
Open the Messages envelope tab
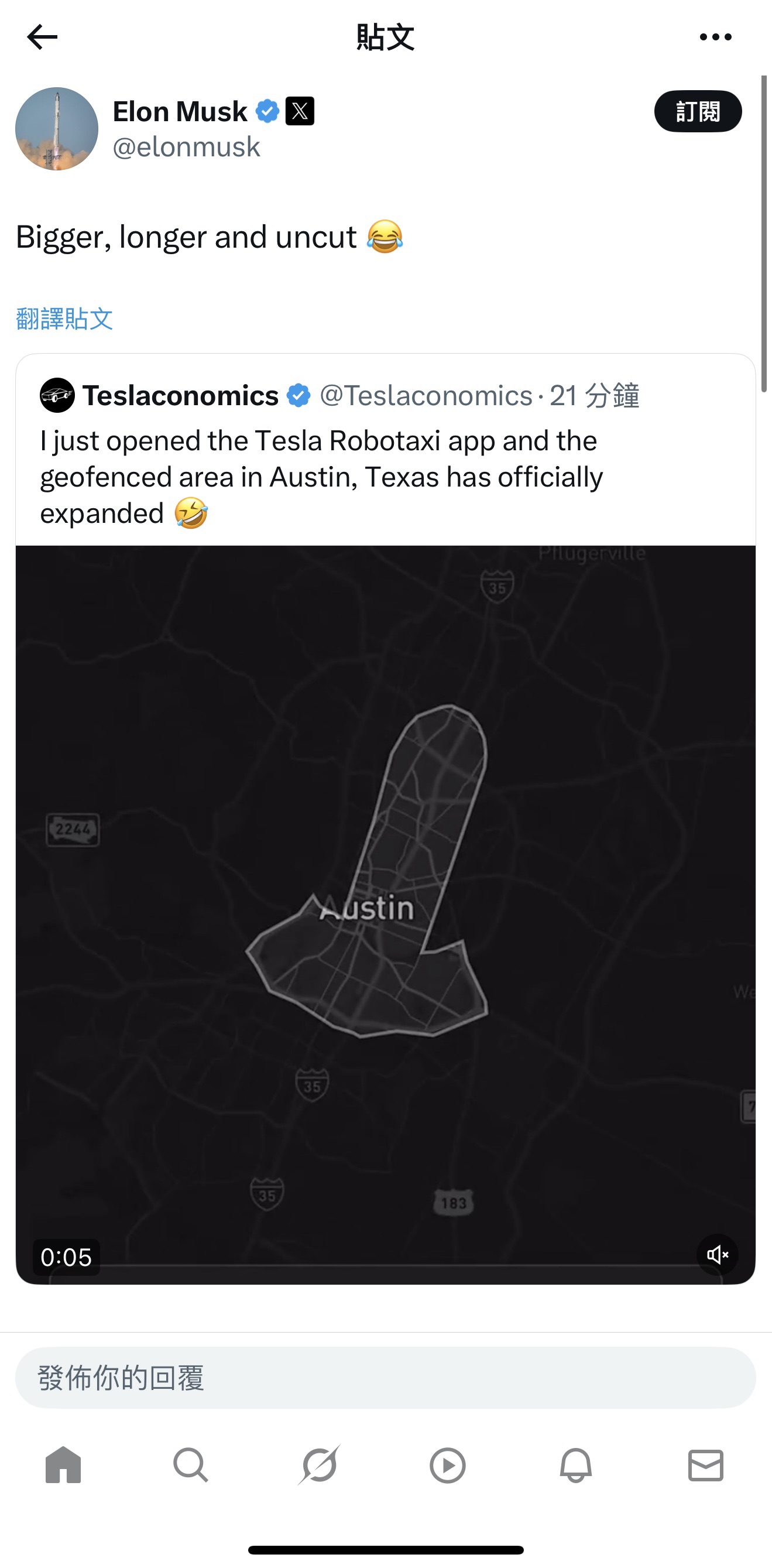pyautogui.click(x=706, y=1464)
